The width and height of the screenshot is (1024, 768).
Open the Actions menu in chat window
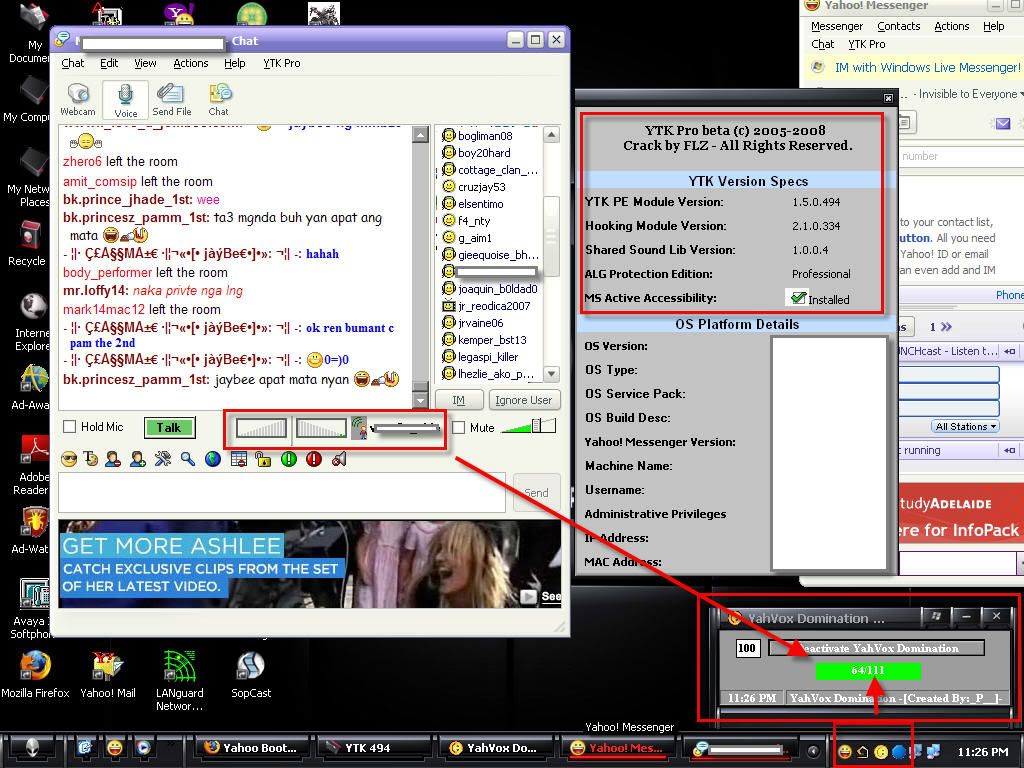coord(191,63)
